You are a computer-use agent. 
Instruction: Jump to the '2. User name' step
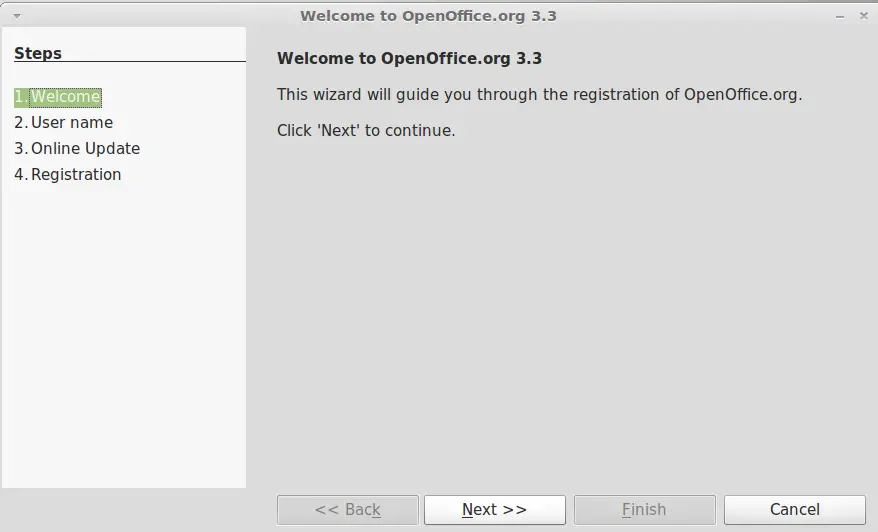tap(64, 123)
